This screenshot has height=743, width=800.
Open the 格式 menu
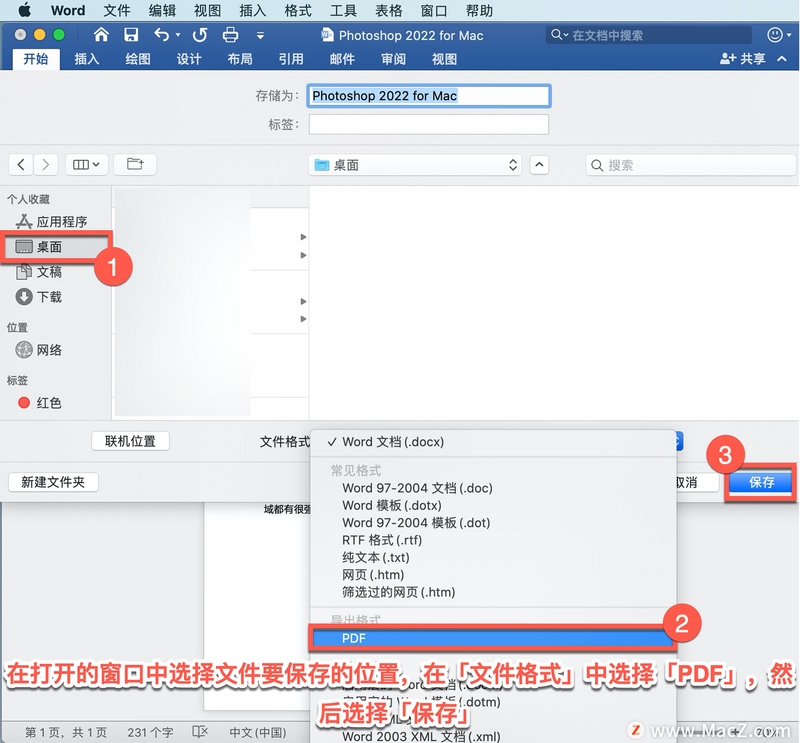tap(298, 10)
